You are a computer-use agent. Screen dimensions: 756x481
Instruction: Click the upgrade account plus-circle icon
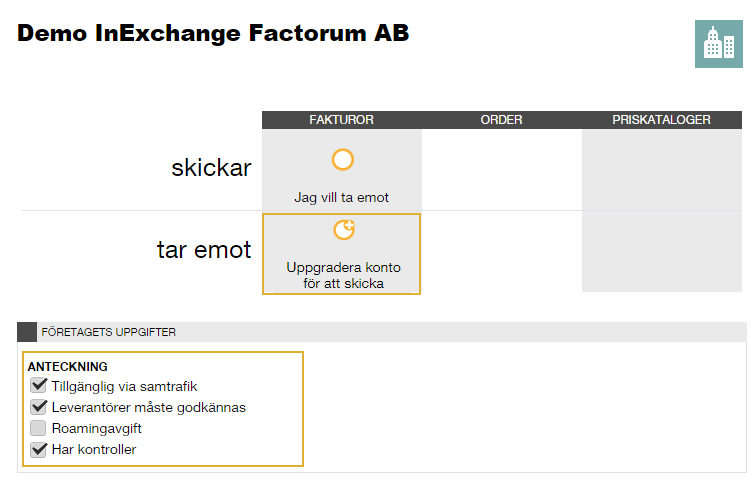coord(344,229)
